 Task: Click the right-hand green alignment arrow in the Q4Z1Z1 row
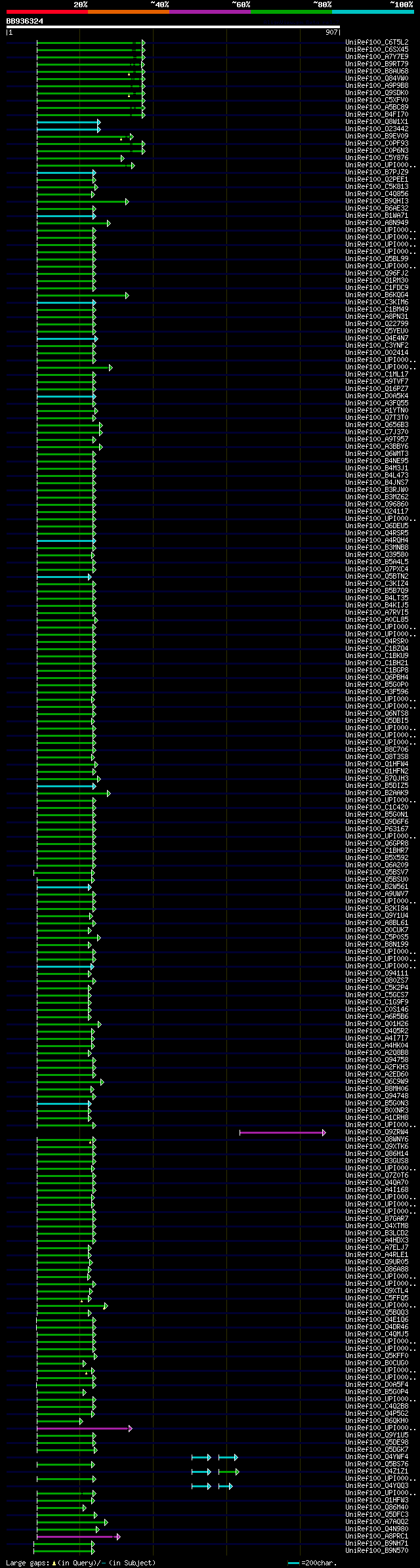pos(228,1472)
